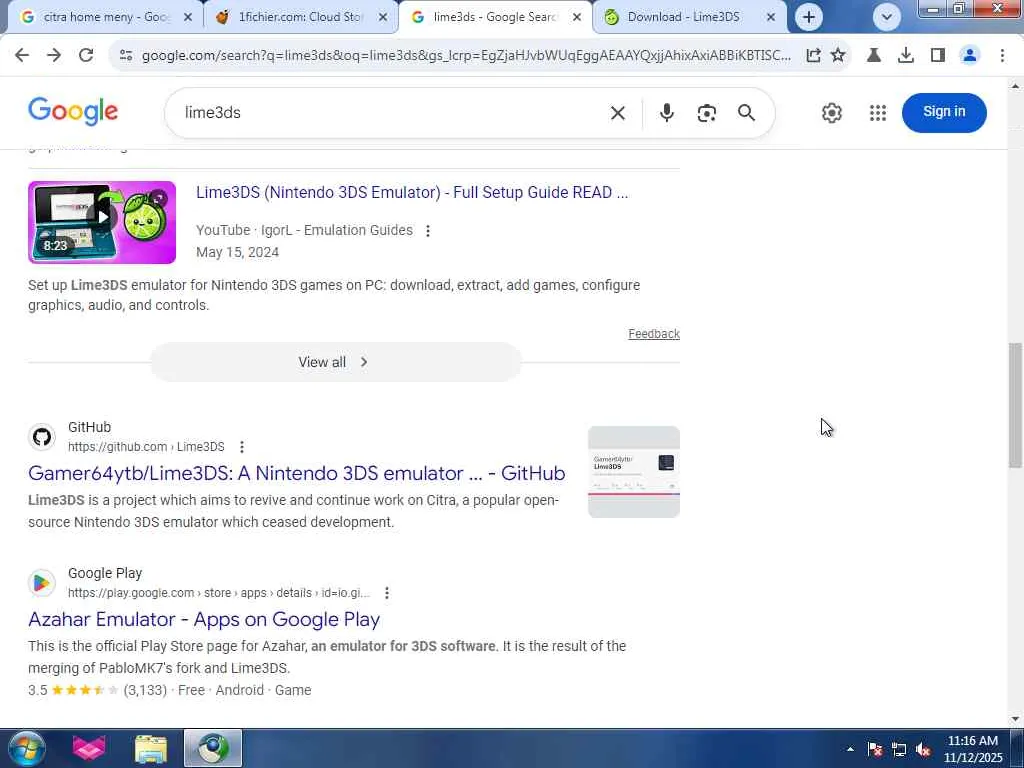1024x768 pixels.
Task: Click the GitHub favicon in result
Action: (x=42, y=437)
